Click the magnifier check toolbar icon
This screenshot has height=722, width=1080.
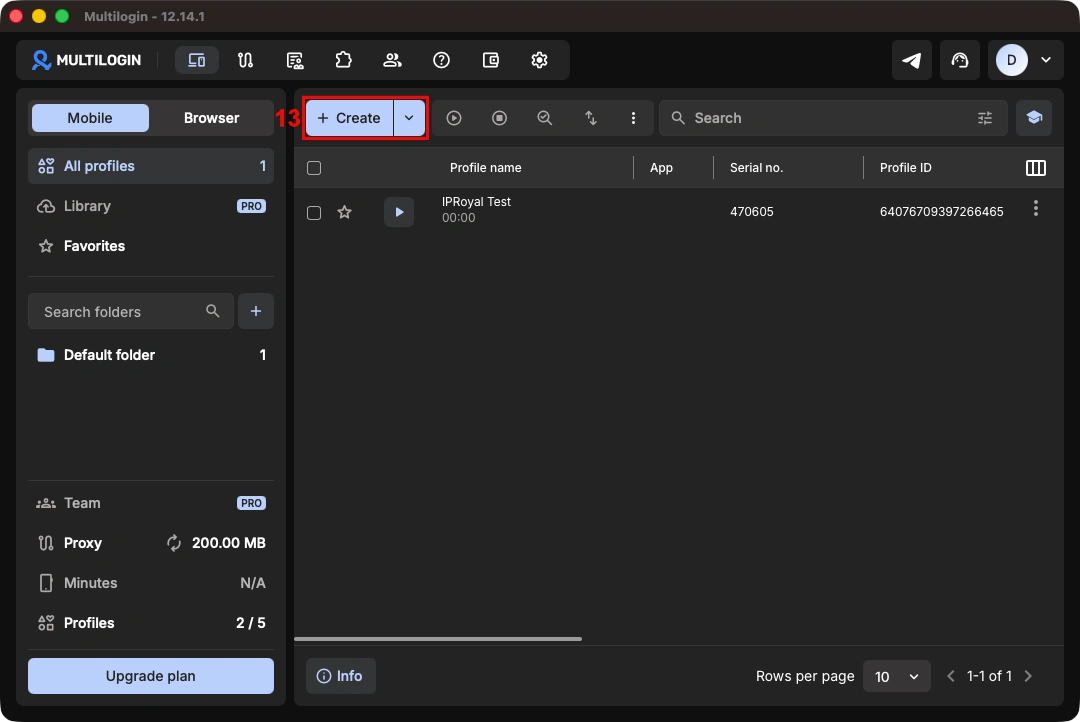pos(545,118)
